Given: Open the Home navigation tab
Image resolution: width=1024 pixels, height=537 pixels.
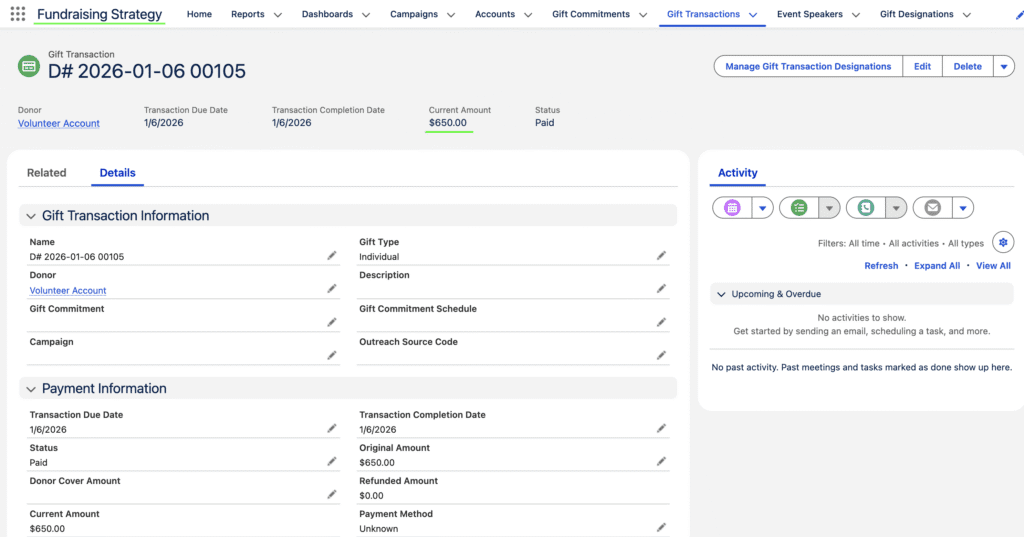Looking at the screenshot, I should click(x=199, y=15).
